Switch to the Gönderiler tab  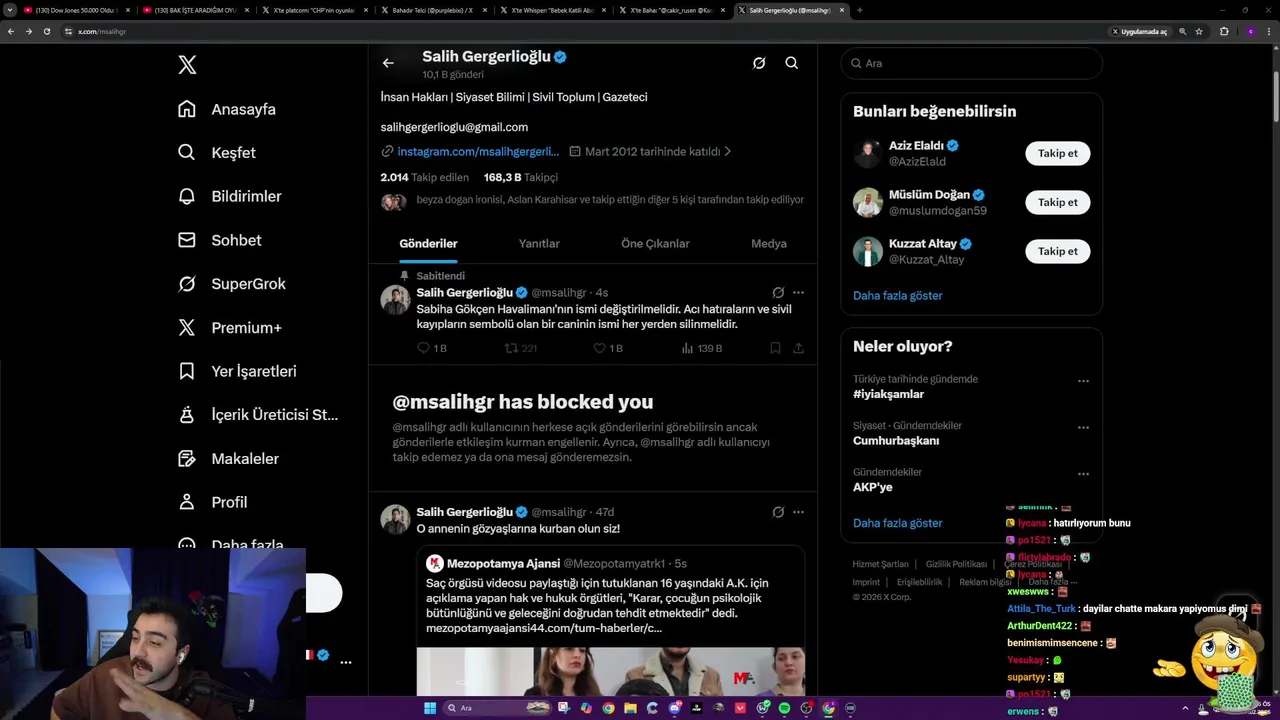coord(428,243)
